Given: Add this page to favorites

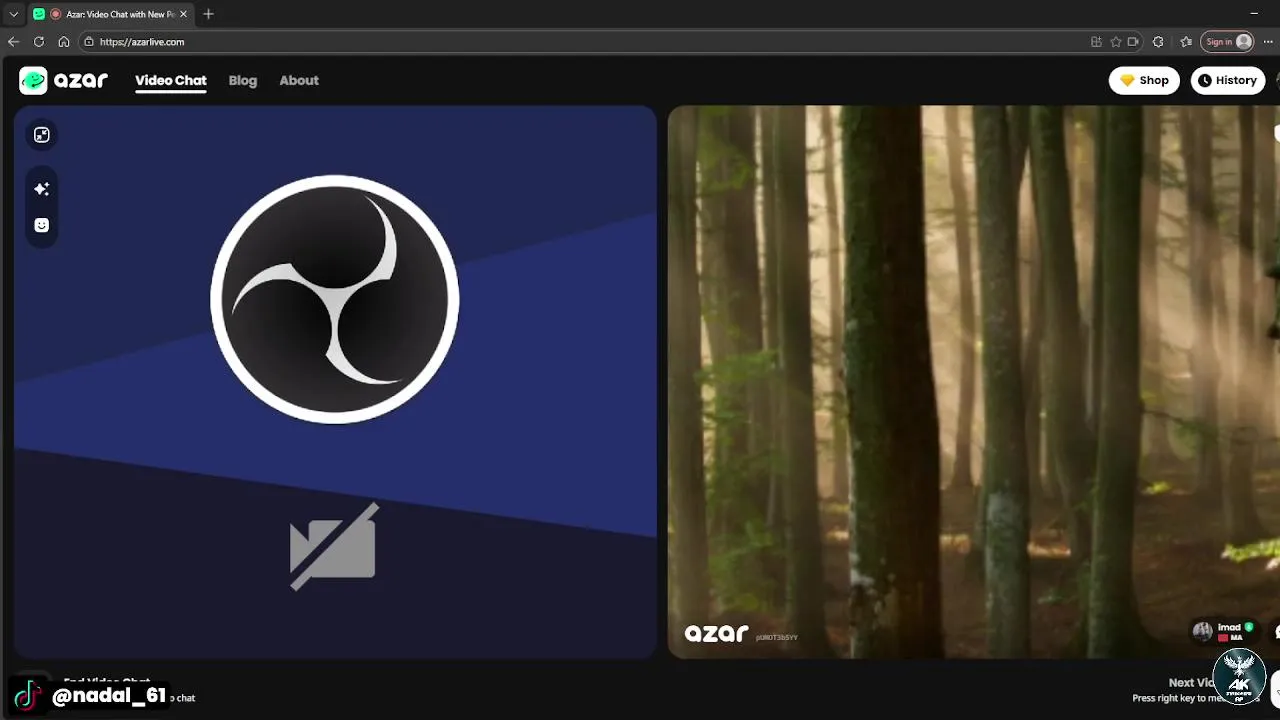Looking at the screenshot, I should coord(1115,42).
